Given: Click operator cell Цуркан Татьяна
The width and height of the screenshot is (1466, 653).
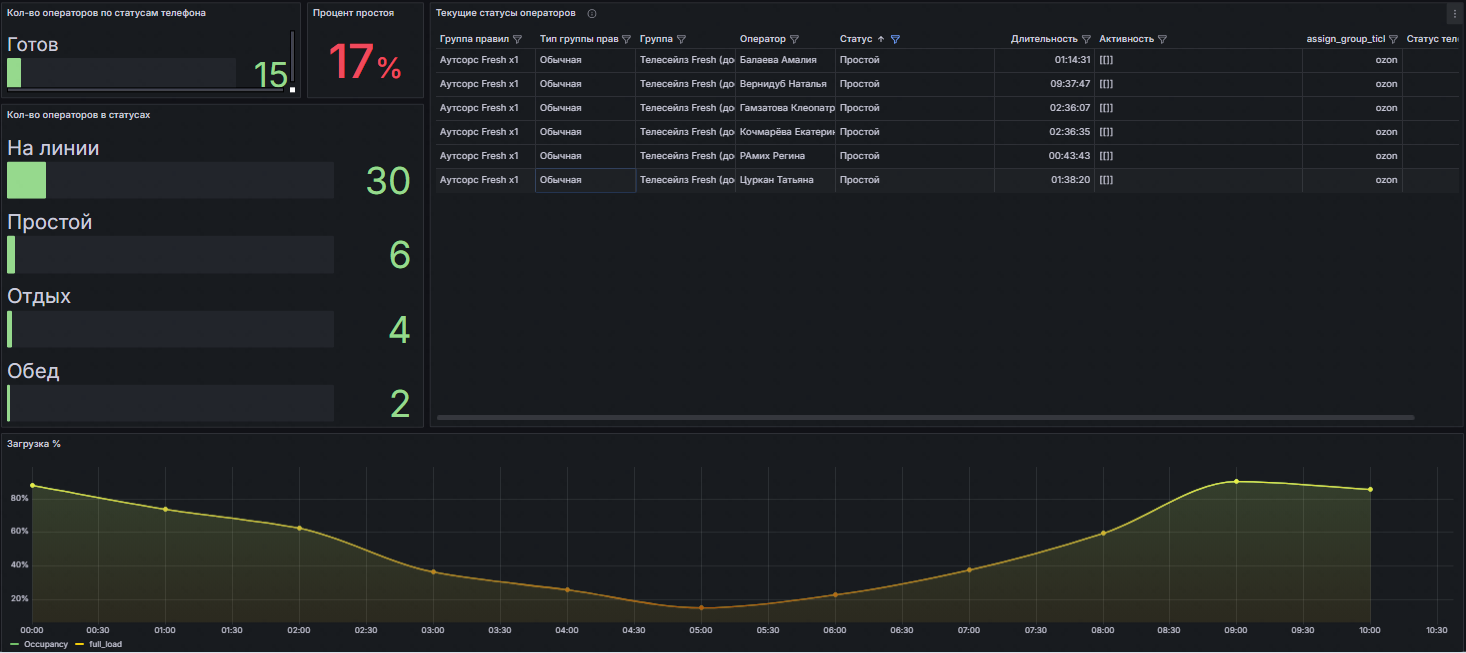Looking at the screenshot, I should [x=785, y=180].
